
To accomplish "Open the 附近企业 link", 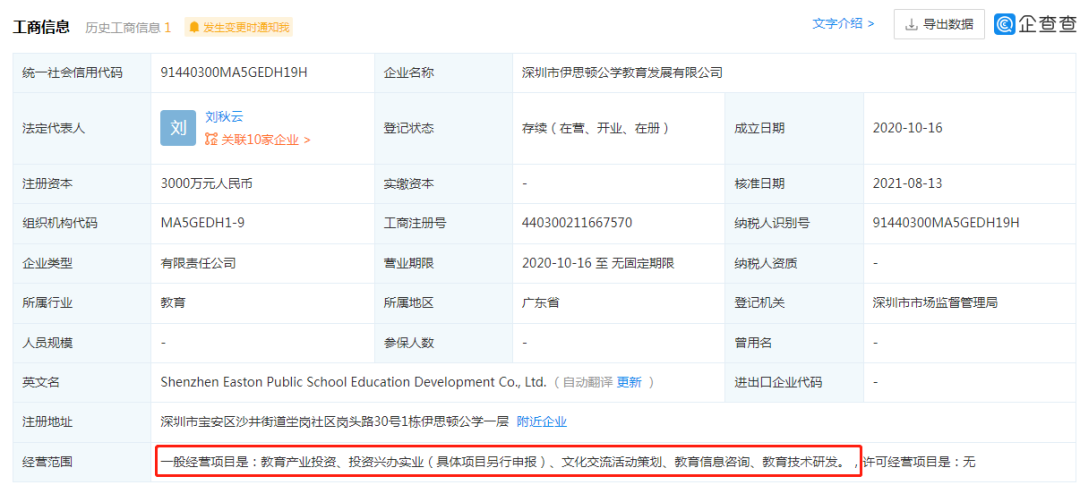I will point(541,421).
